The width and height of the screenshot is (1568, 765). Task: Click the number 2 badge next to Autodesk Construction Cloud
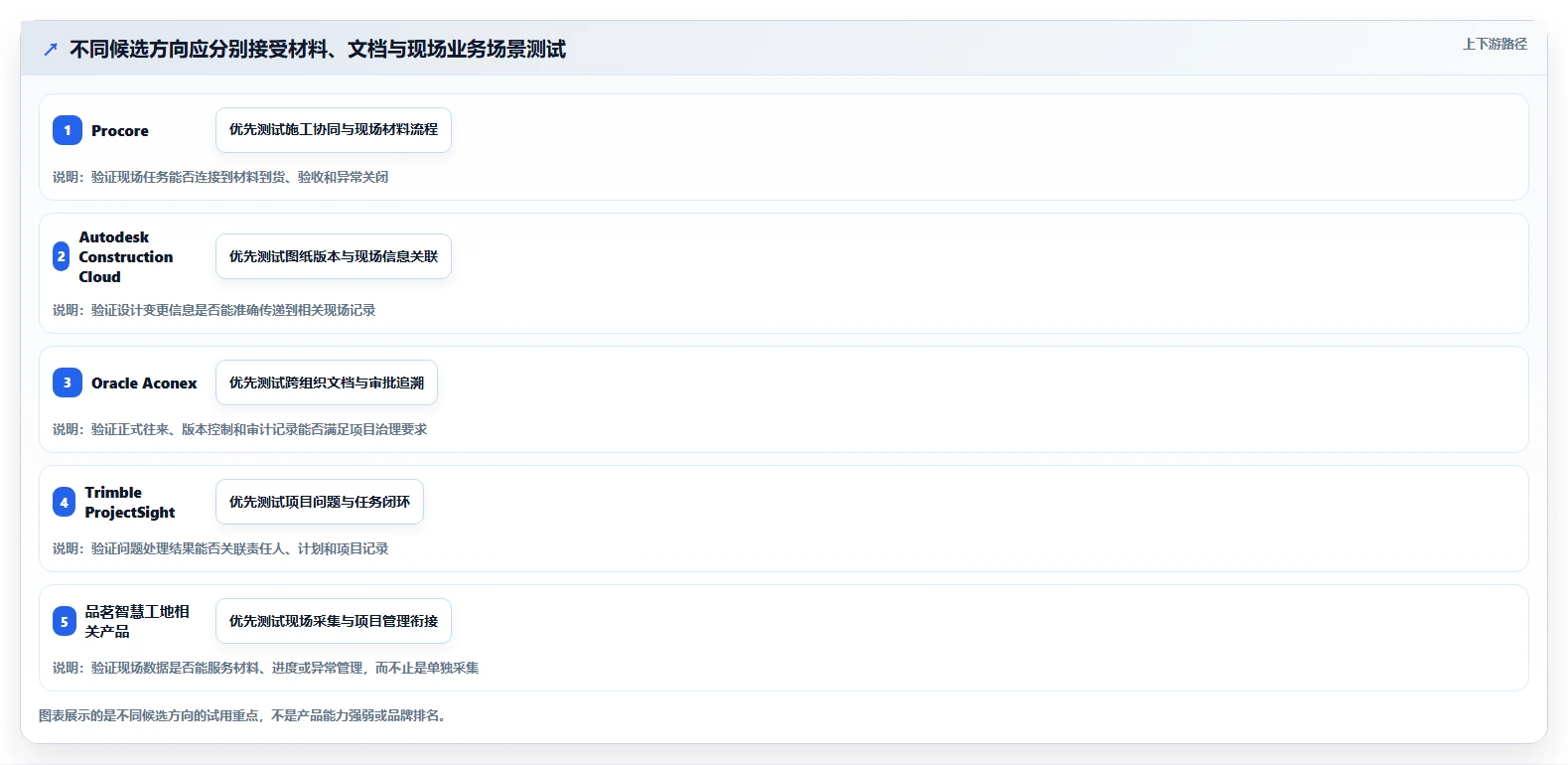(61, 256)
